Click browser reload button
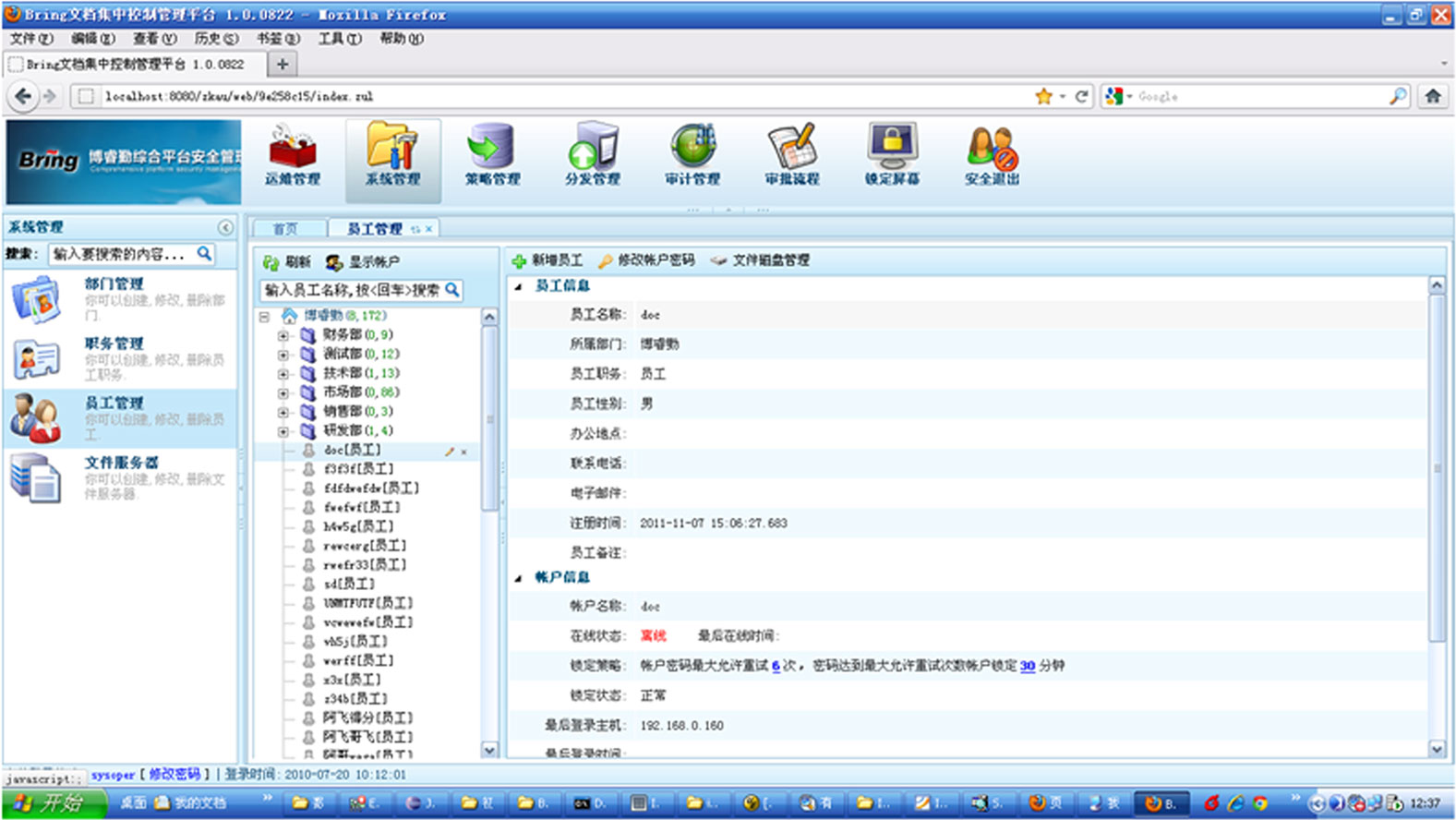The image size is (1456, 820). tap(1081, 96)
